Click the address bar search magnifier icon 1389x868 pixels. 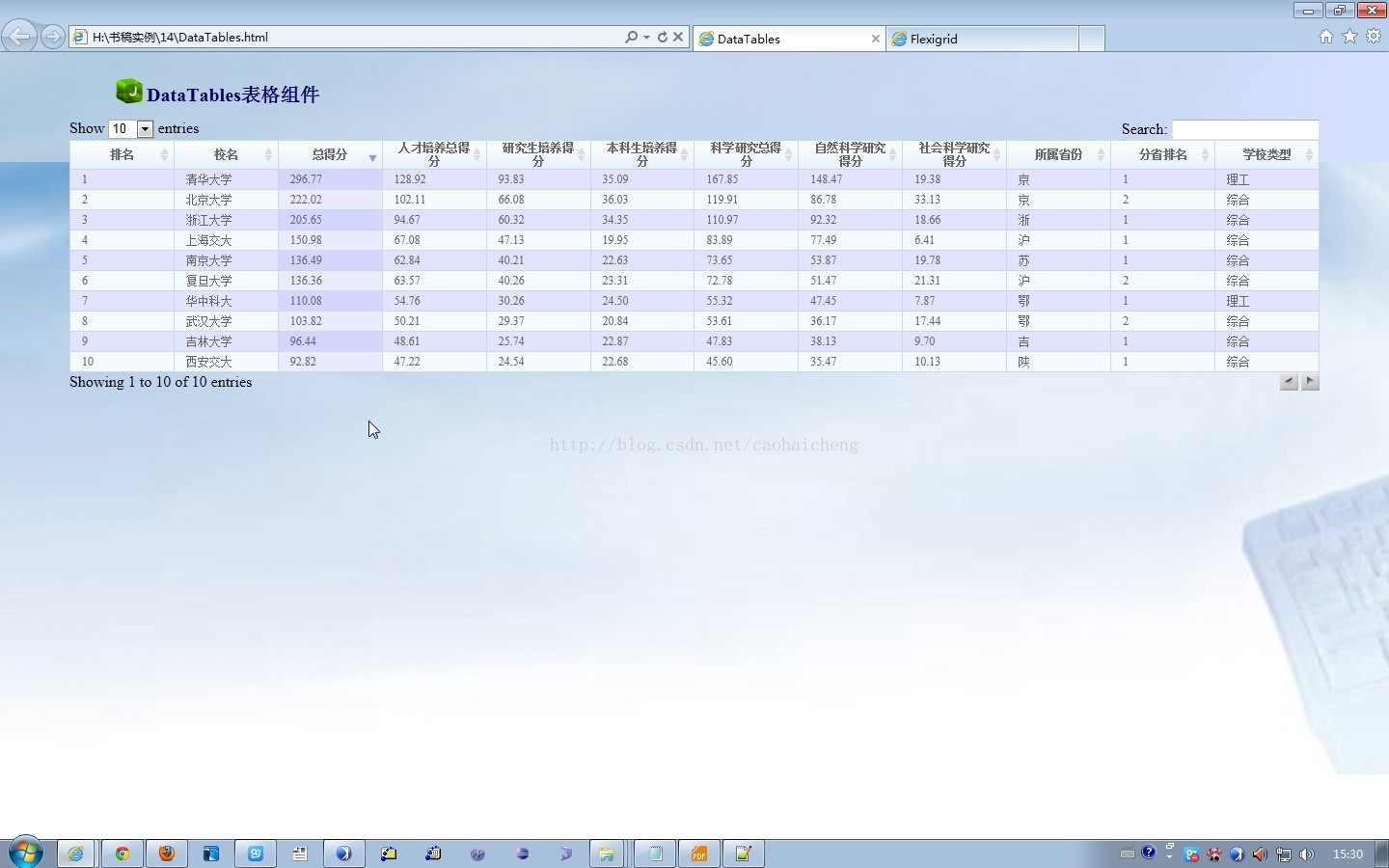pyautogui.click(x=631, y=37)
